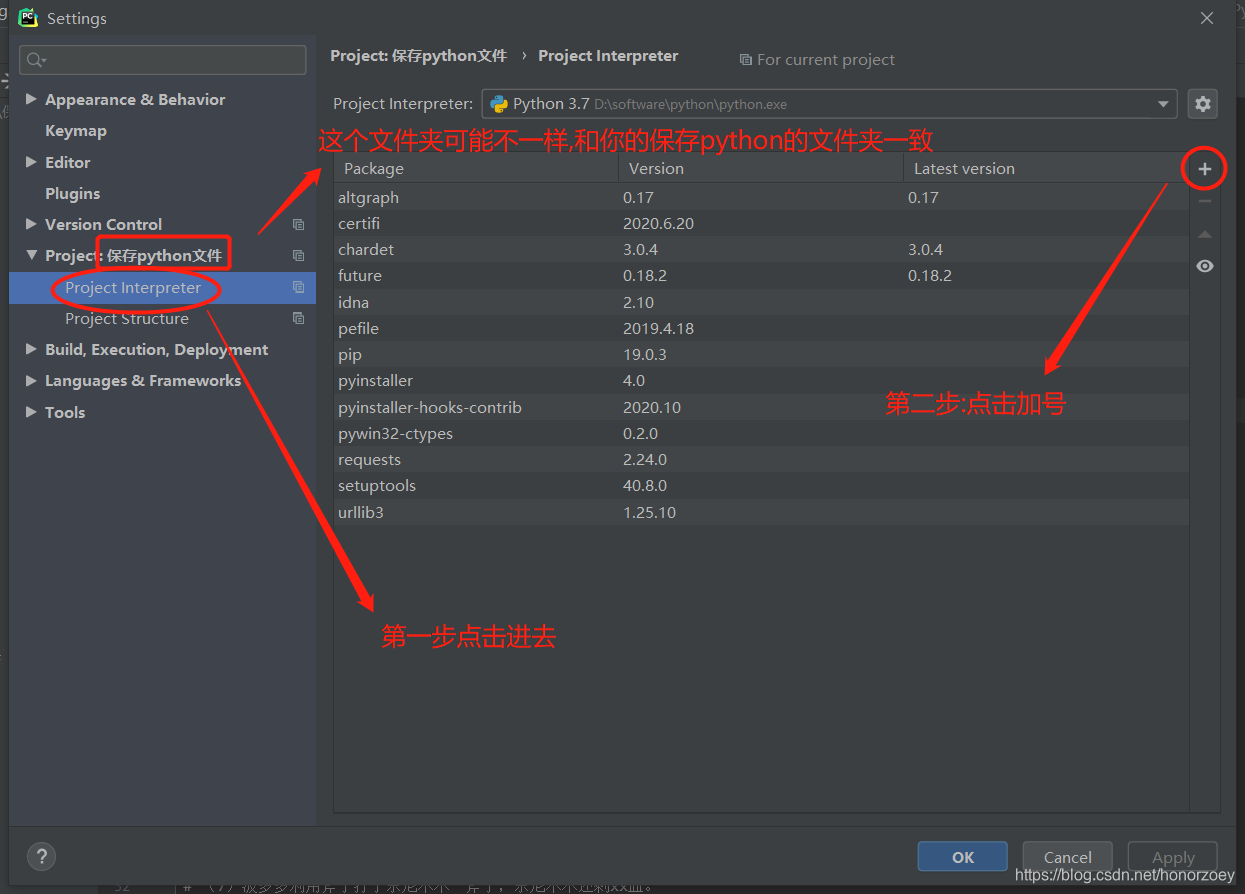Image resolution: width=1245 pixels, height=894 pixels.
Task: Click the magnifier icon in settings search
Action: (x=34, y=60)
